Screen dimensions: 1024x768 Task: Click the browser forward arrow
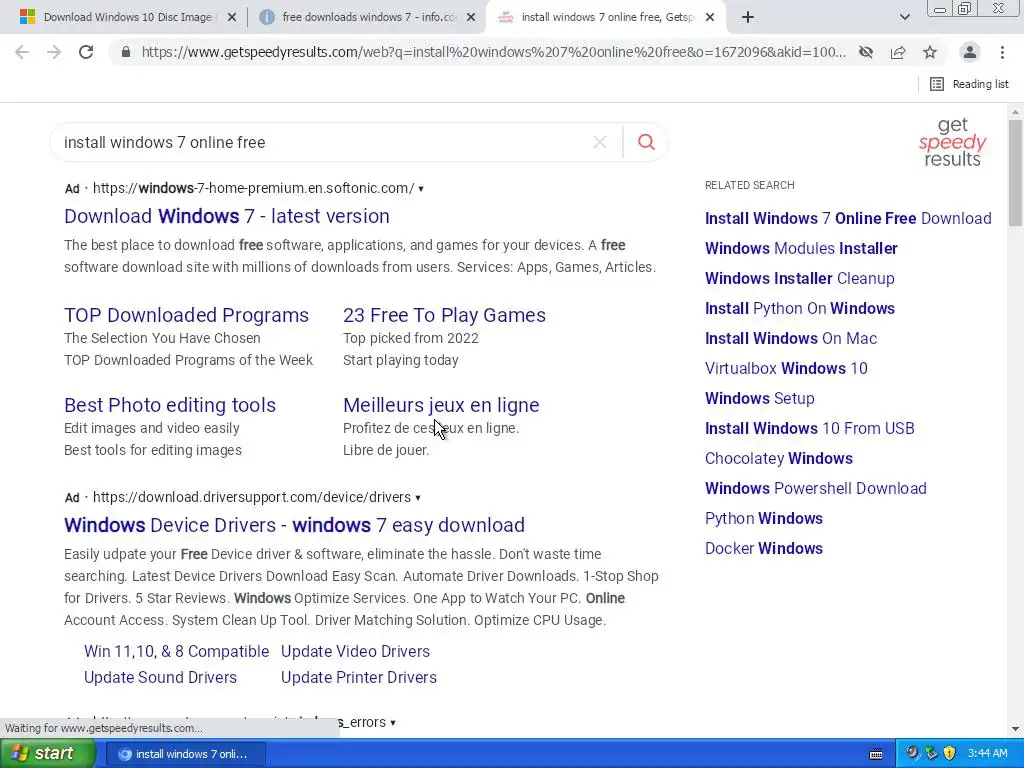coord(54,52)
